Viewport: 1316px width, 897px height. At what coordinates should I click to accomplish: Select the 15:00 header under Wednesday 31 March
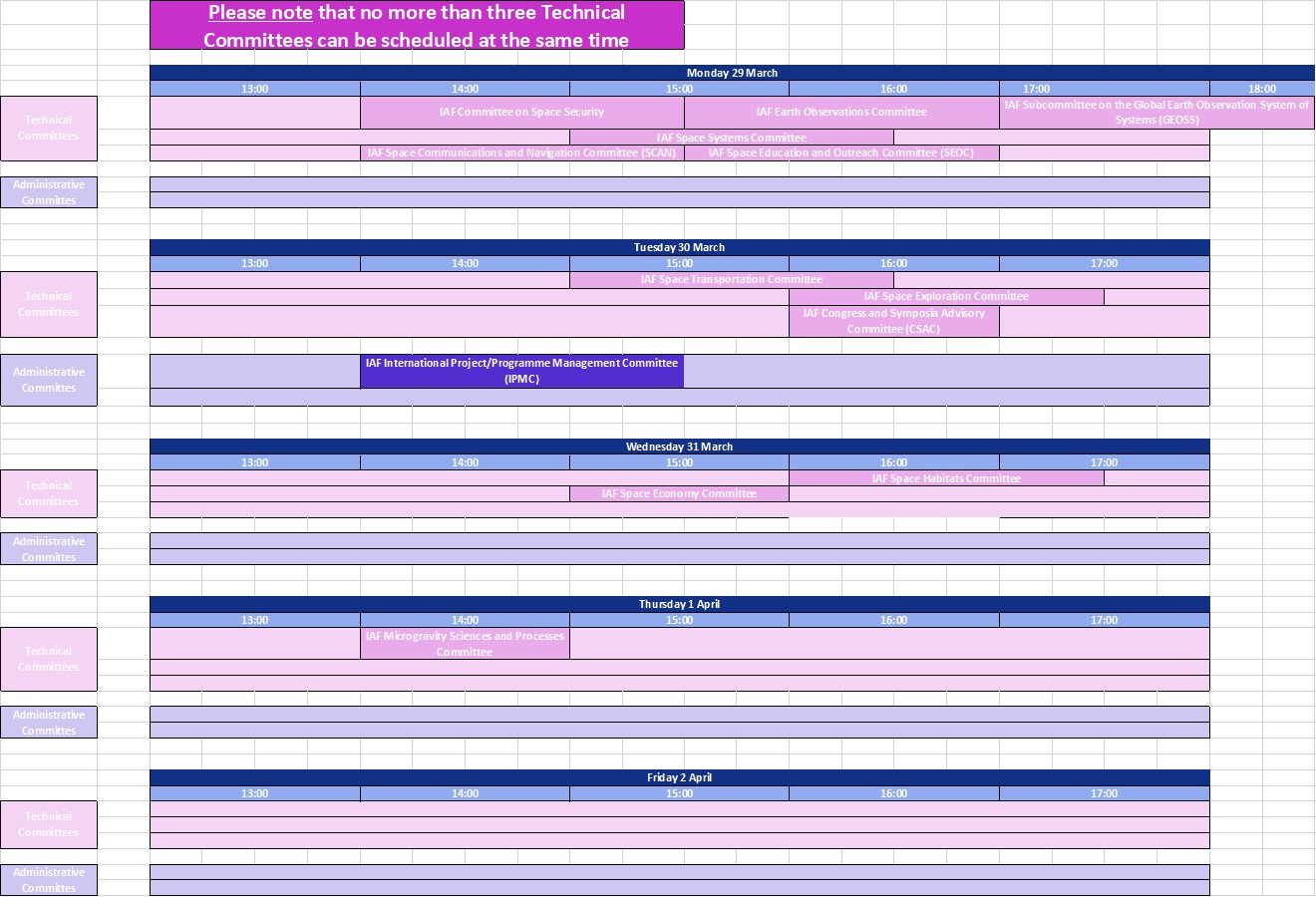click(x=680, y=462)
